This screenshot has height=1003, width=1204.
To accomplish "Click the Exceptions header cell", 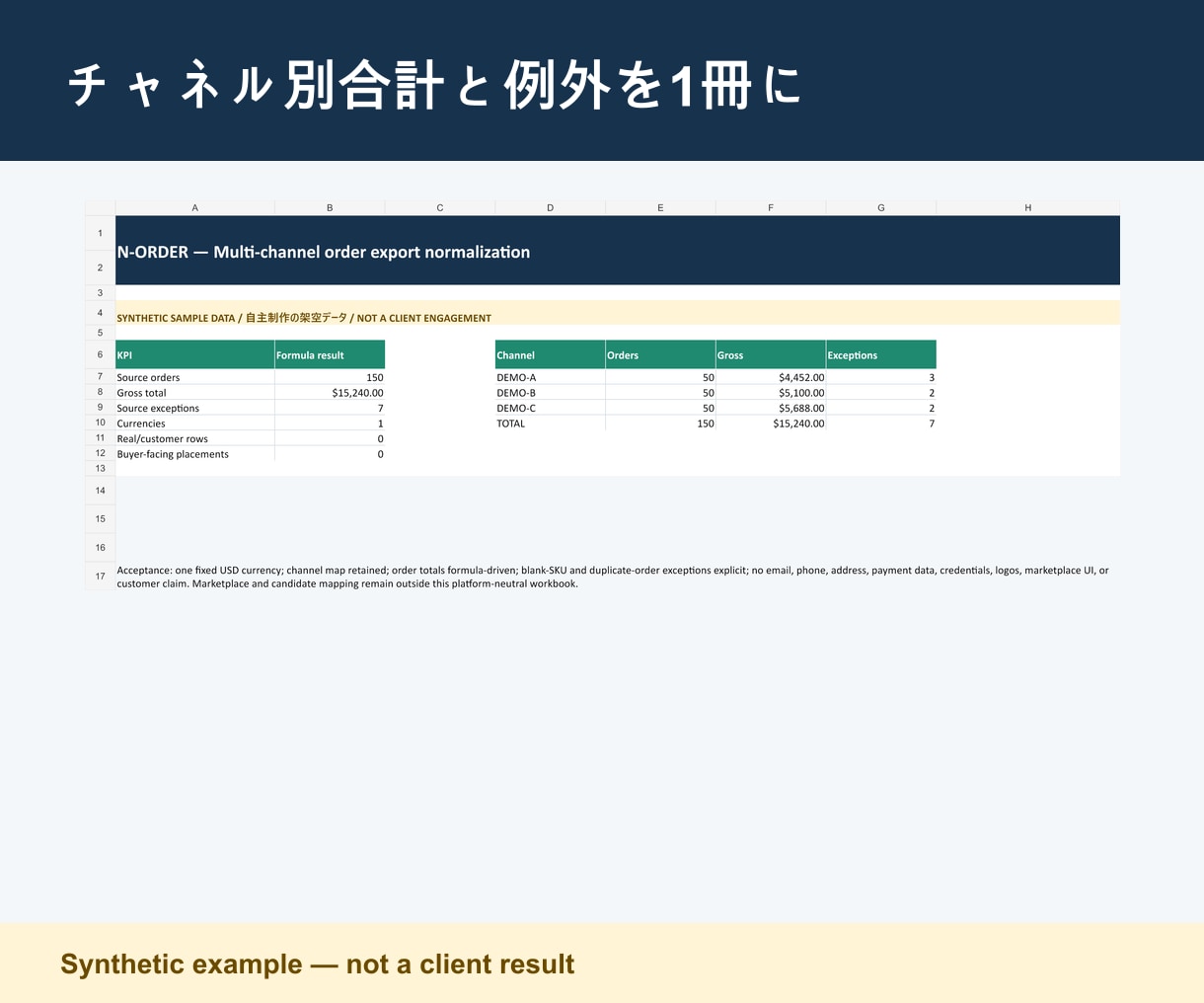I will coord(881,354).
